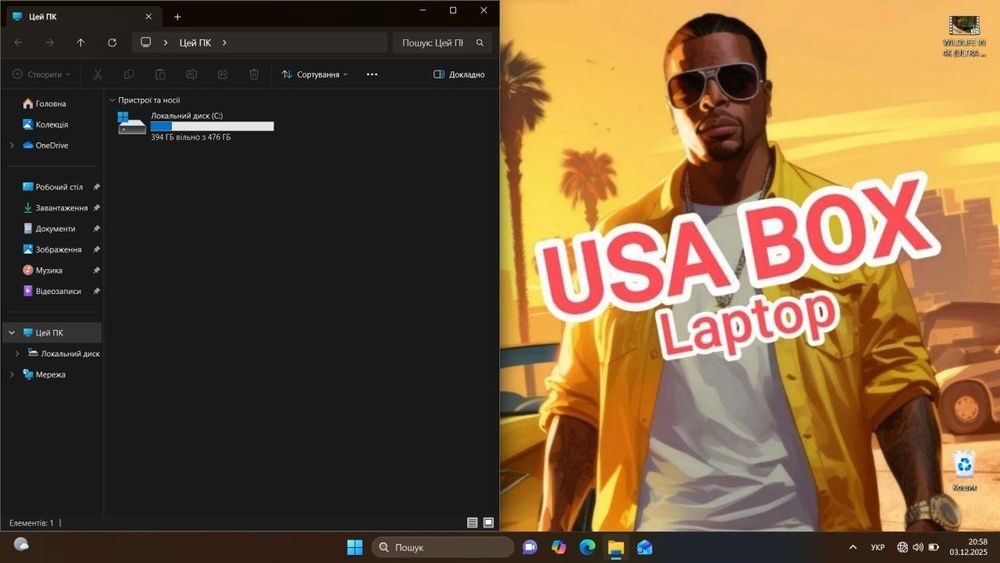Click the Cut scissors icon
Viewport: 1000px width, 563px height.
pyautogui.click(x=98, y=75)
